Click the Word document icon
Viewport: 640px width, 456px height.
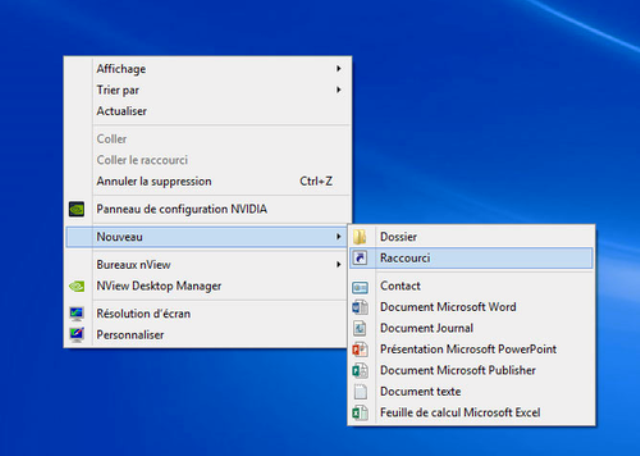(360, 307)
